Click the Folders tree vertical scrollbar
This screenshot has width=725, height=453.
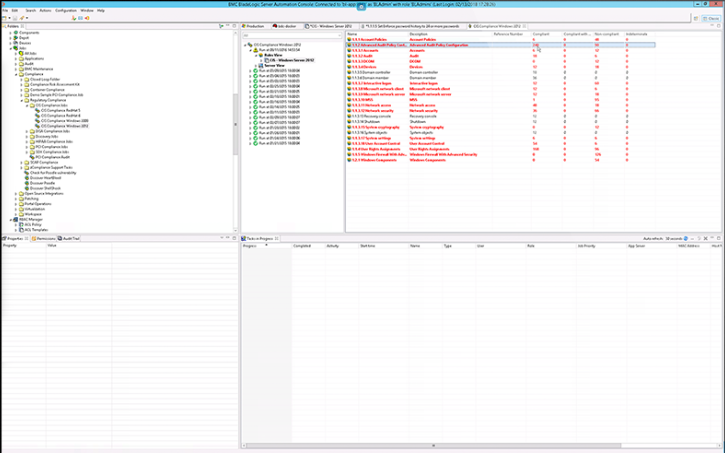point(235,124)
